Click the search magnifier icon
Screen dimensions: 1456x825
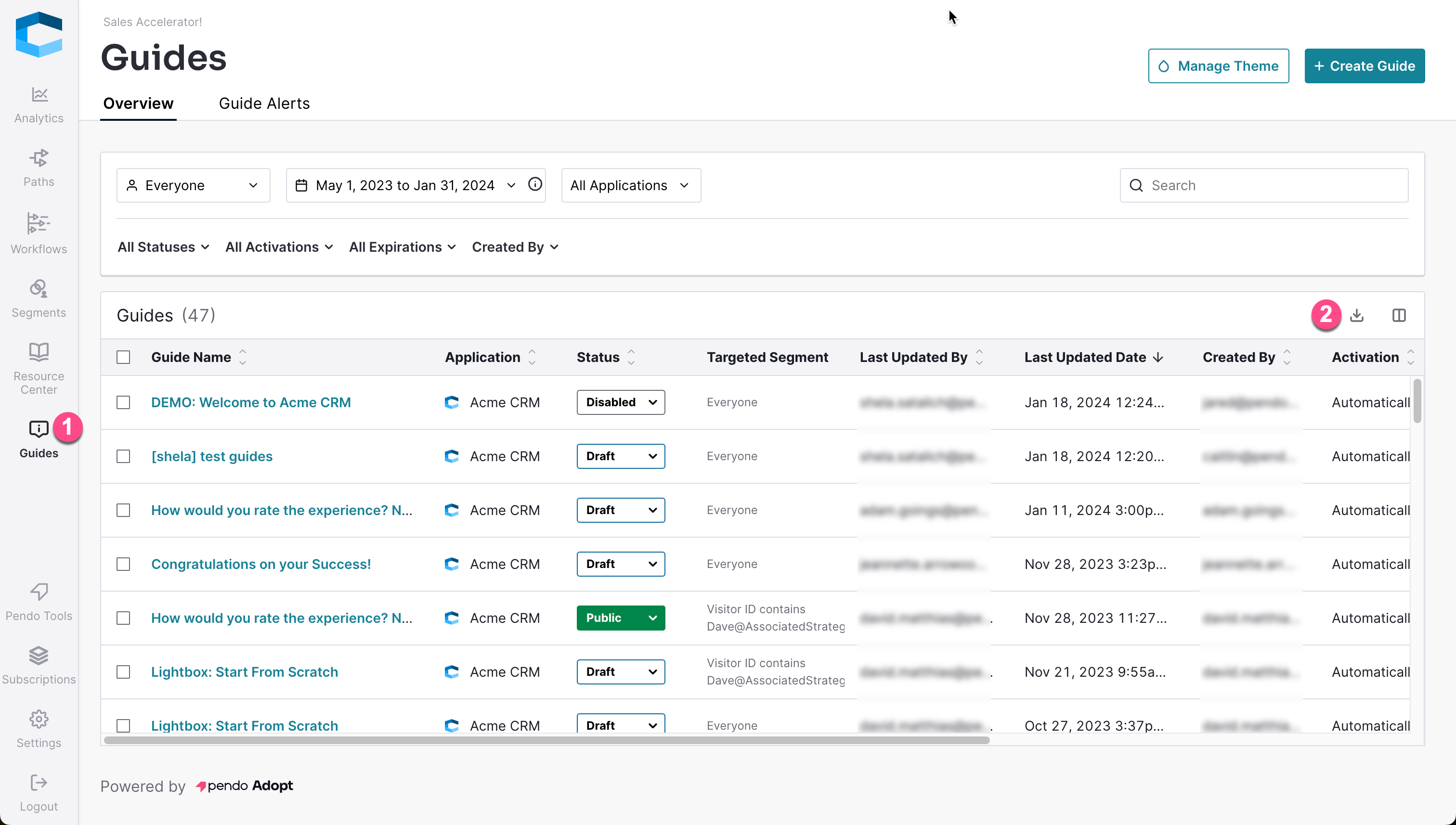point(1136,185)
